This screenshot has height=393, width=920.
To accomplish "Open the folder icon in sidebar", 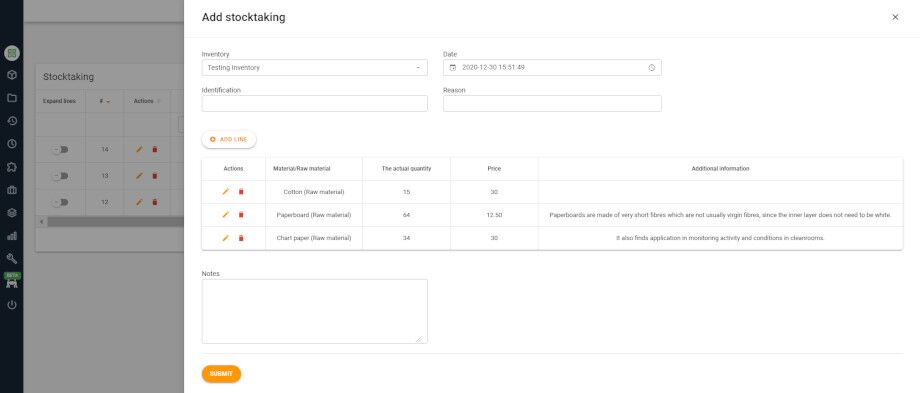I will coord(12,98).
